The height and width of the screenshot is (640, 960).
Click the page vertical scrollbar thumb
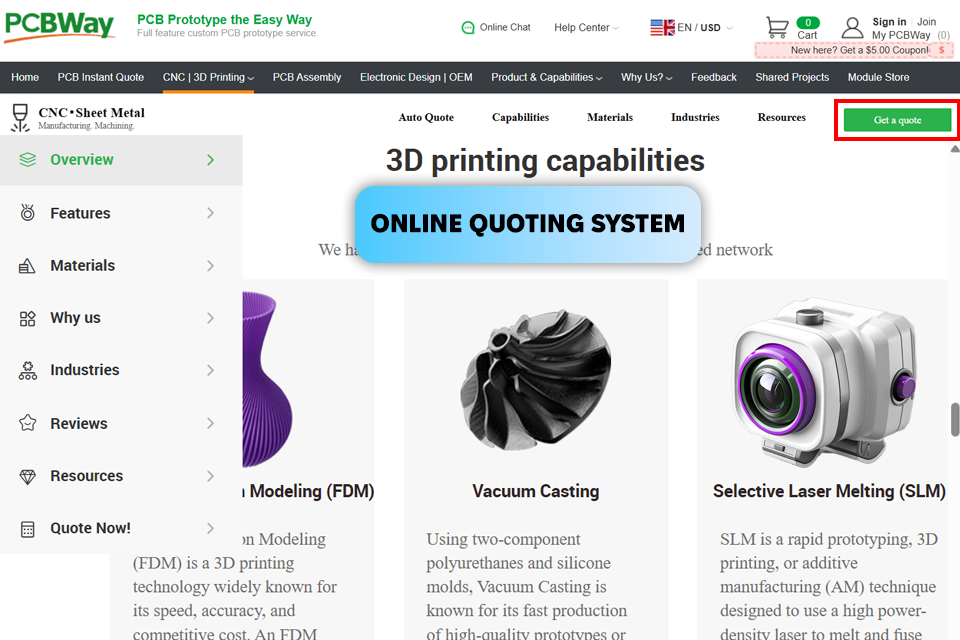coord(954,420)
